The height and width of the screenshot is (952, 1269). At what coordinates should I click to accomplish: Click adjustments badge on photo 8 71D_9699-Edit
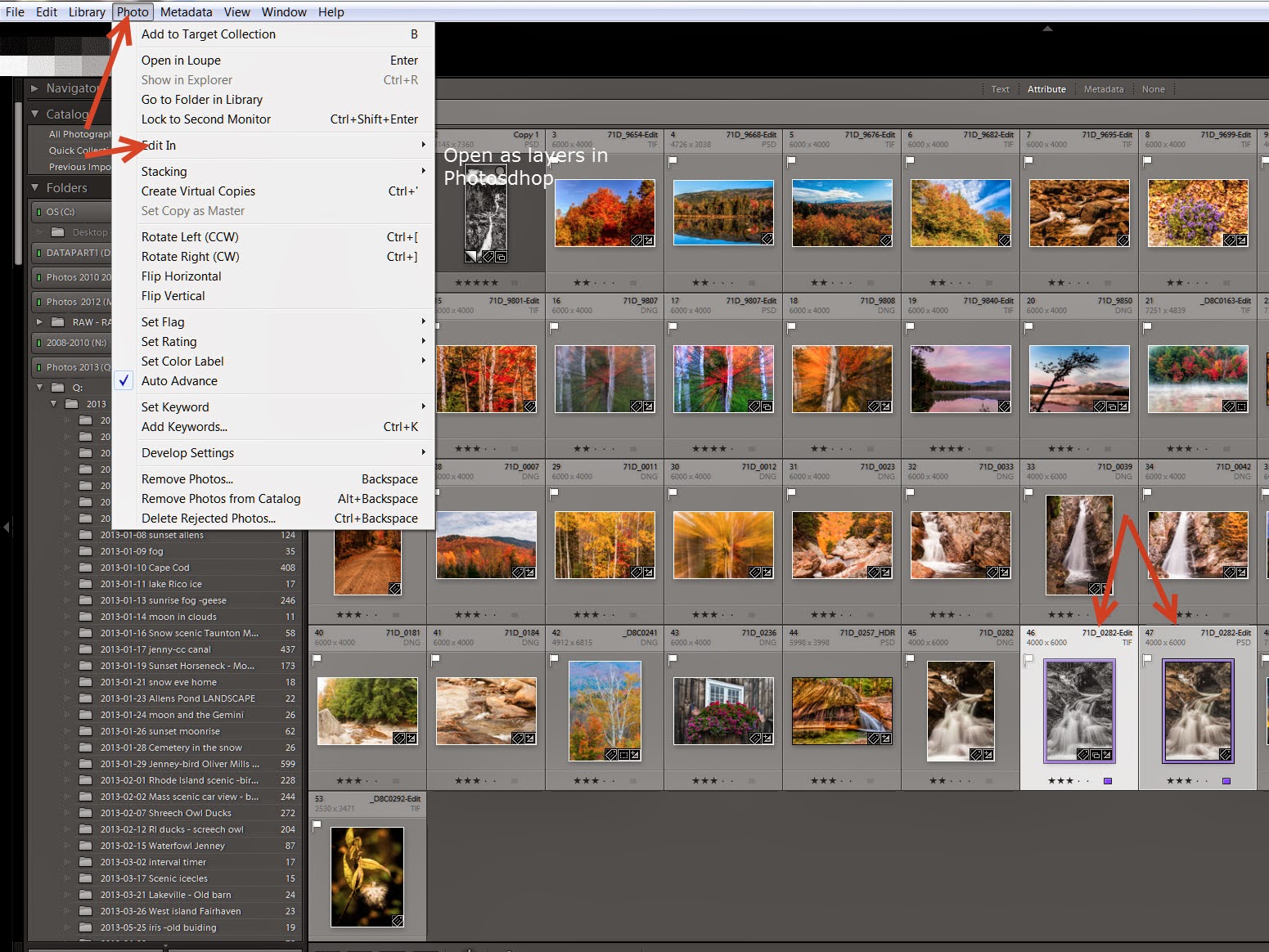pyautogui.click(x=1242, y=240)
